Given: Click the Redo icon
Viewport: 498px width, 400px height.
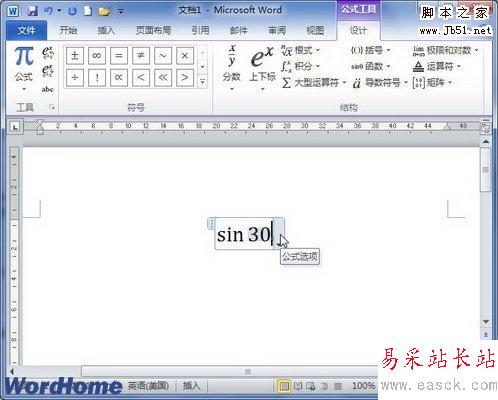Looking at the screenshot, I should [x=72, y=11].
